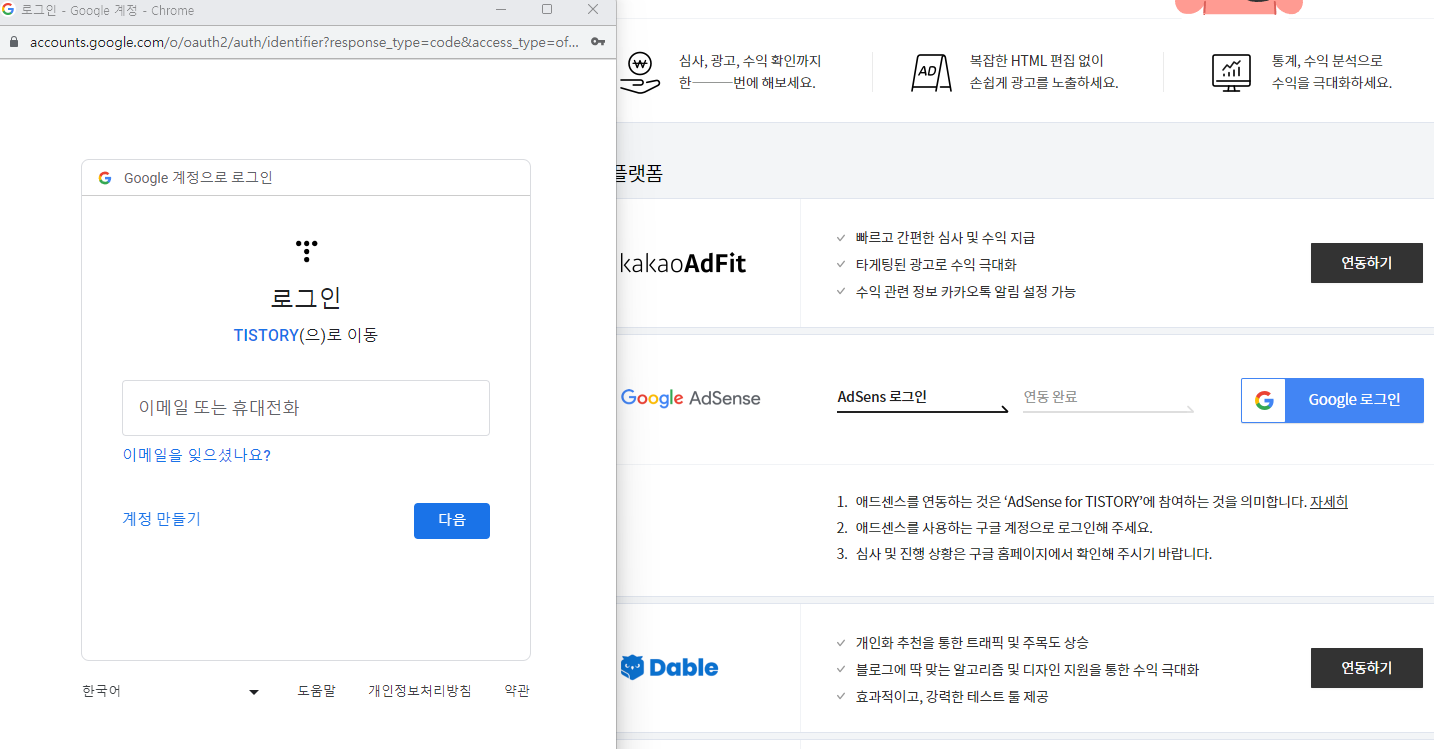Click '빠르고 간편한 심사 및 수익 지급' text
Viewport: 1434px width, 749px height.
point(945,238)
